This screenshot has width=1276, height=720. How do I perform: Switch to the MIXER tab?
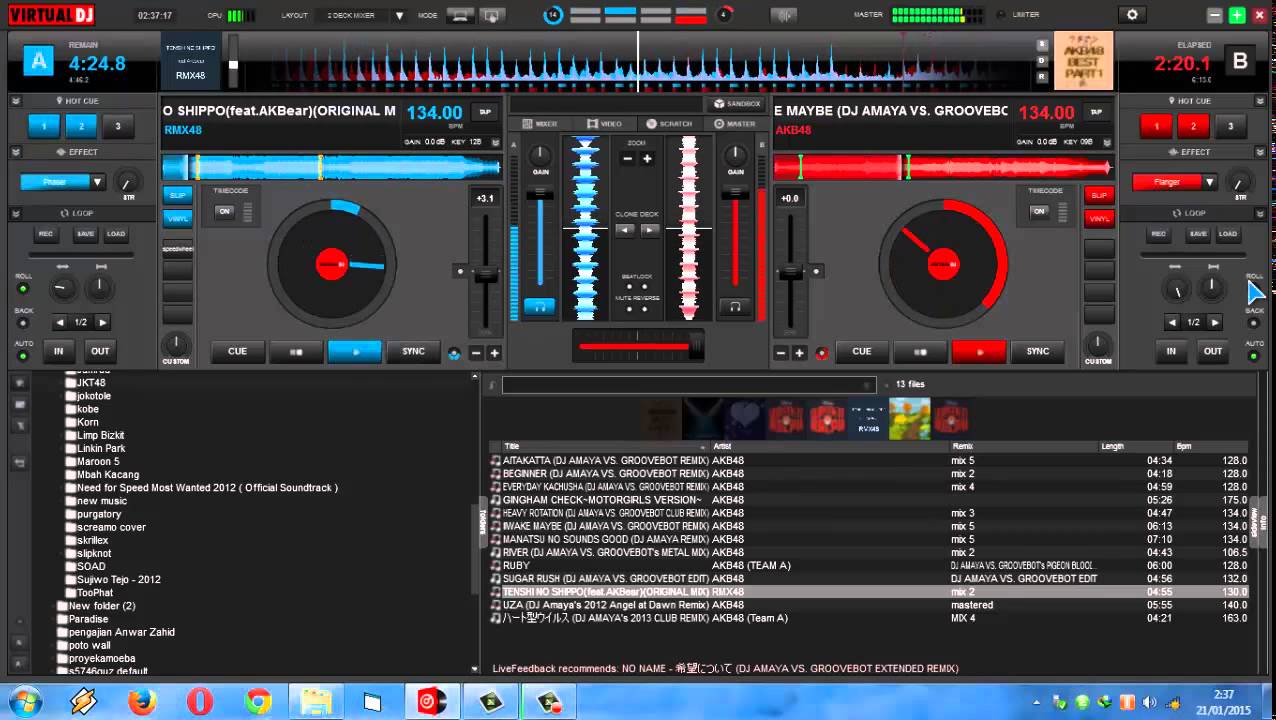(540, 124)
